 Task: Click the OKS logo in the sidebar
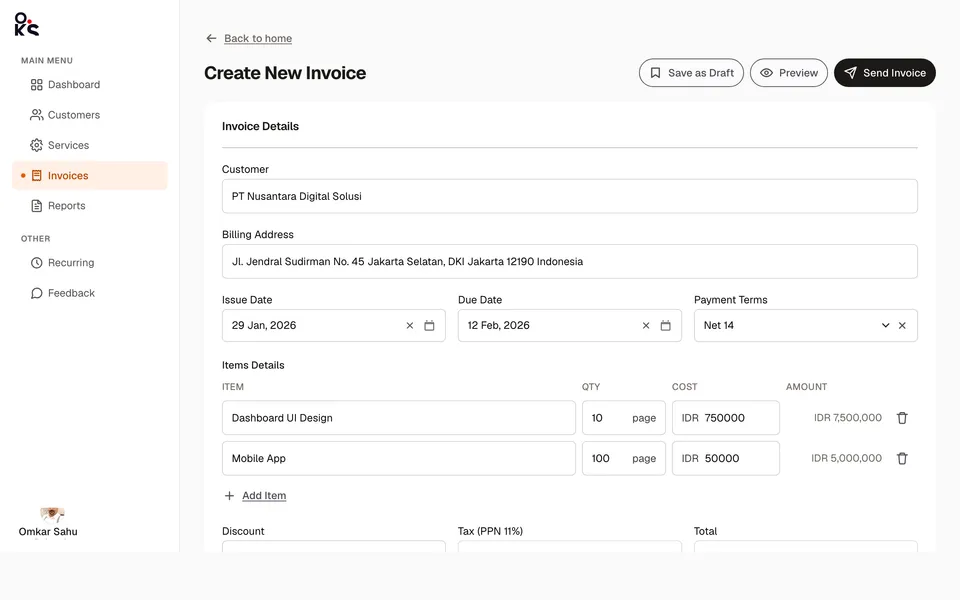click(x=26, y=24)
